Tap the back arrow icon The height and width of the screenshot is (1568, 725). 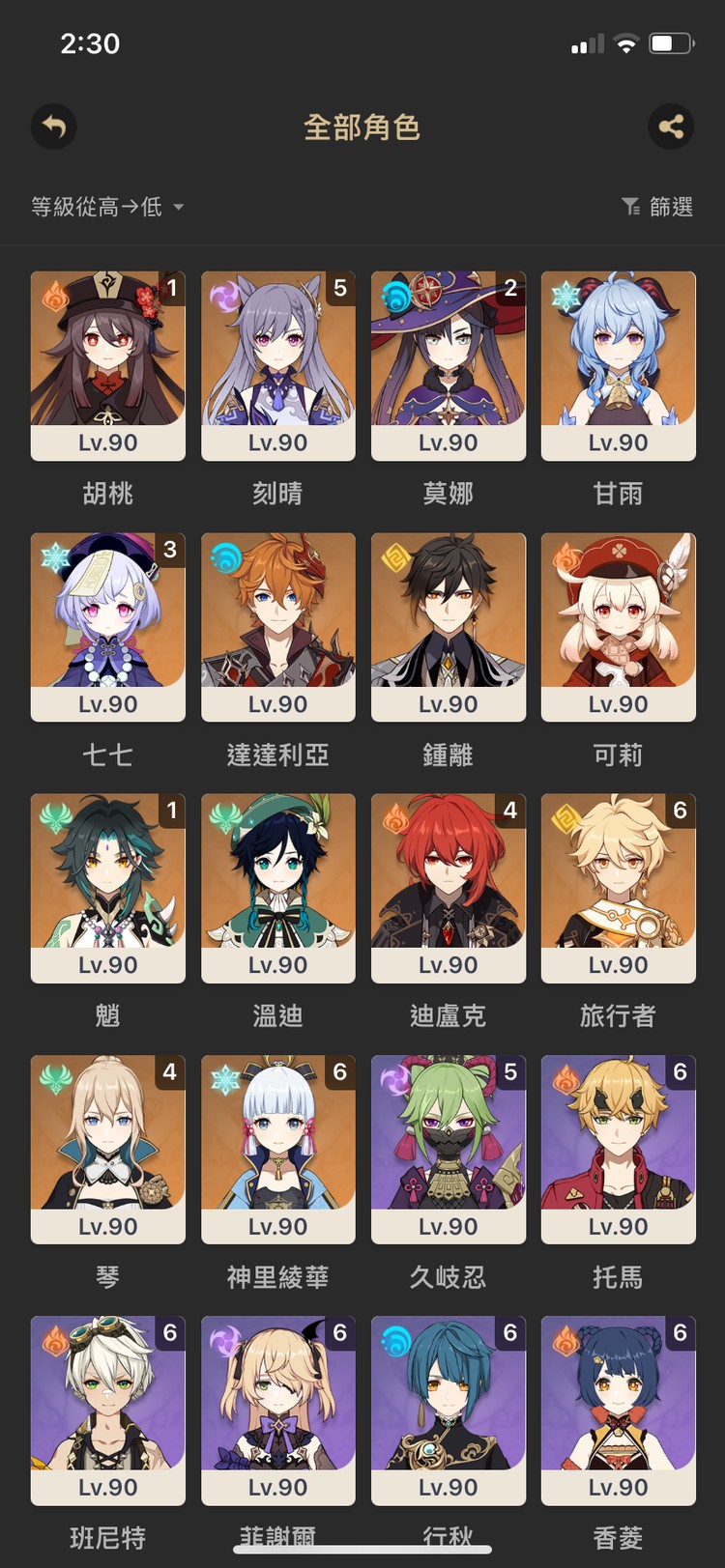click(x=54, y=127)
